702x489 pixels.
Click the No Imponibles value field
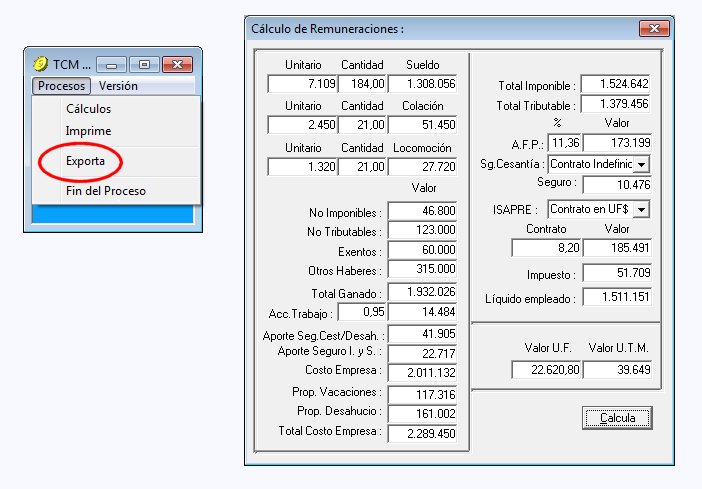[422, 211]
